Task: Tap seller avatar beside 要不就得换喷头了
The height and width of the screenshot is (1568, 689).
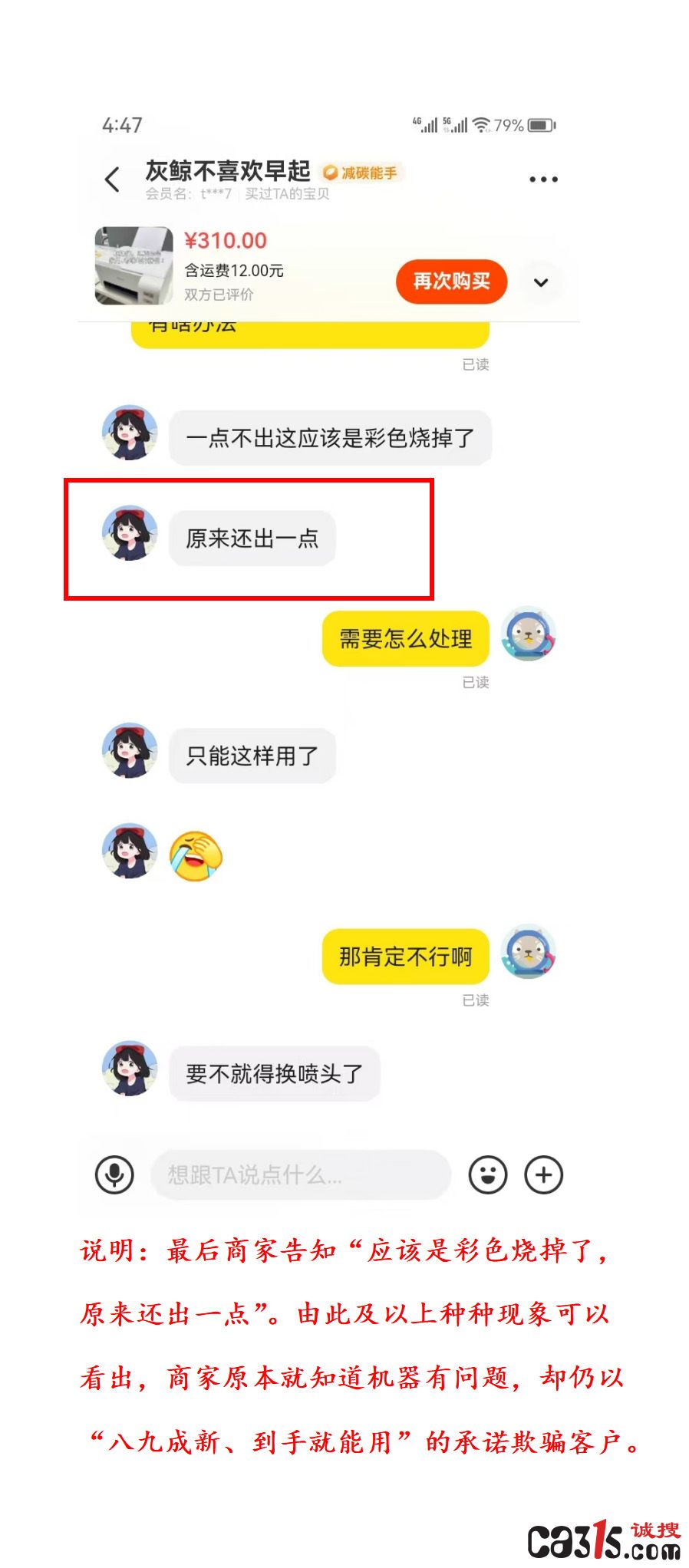Action: tap(130, 1068)
